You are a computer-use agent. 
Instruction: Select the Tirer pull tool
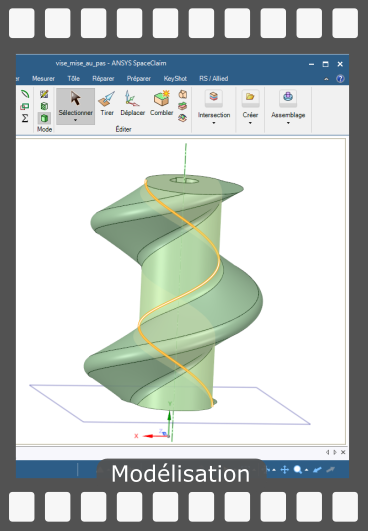tap(107, 104)
